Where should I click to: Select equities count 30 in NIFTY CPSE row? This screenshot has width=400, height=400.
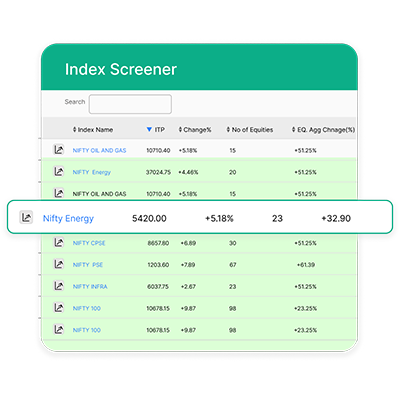tap(233, 243)
